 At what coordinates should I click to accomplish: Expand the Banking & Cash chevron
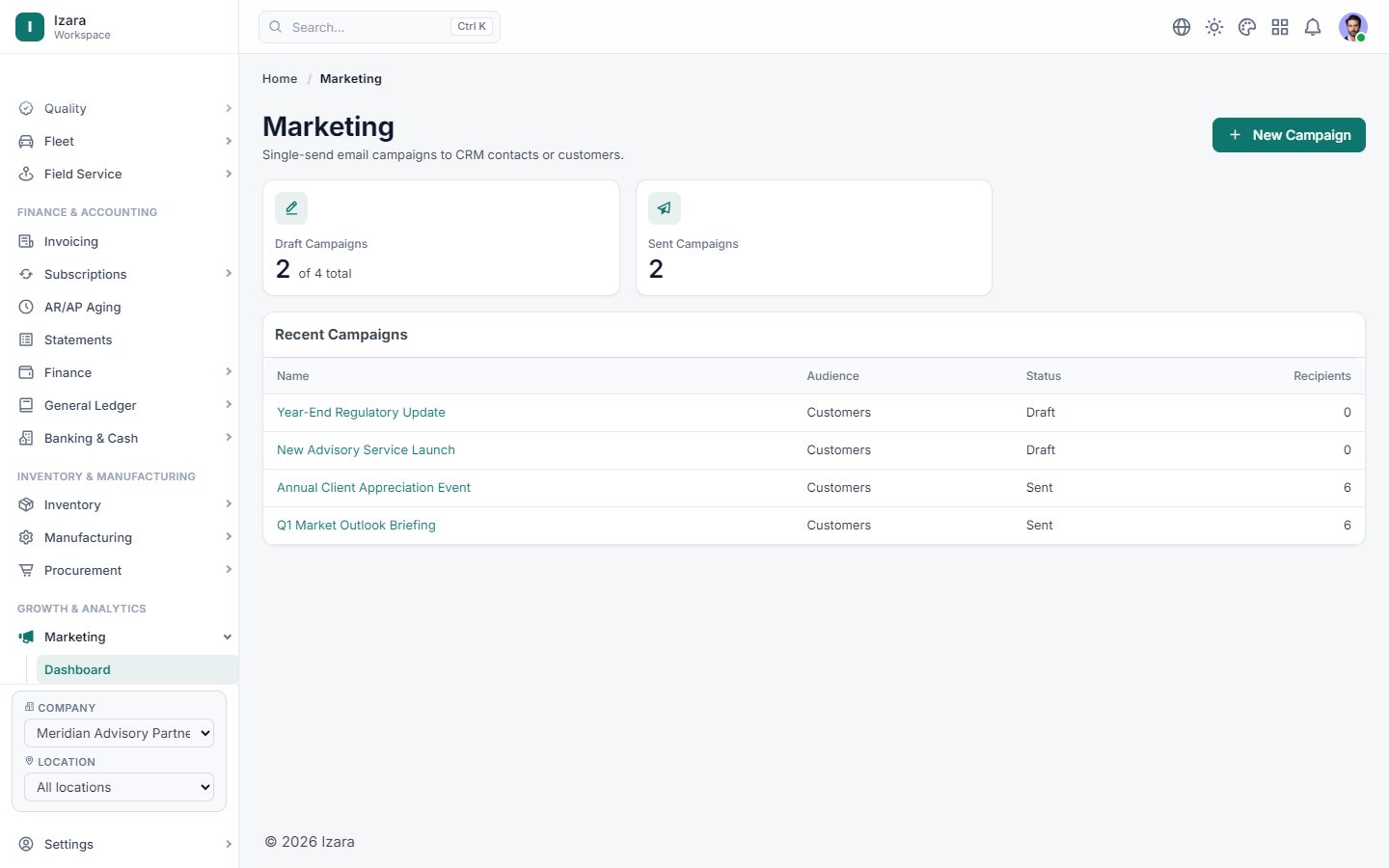229,438
